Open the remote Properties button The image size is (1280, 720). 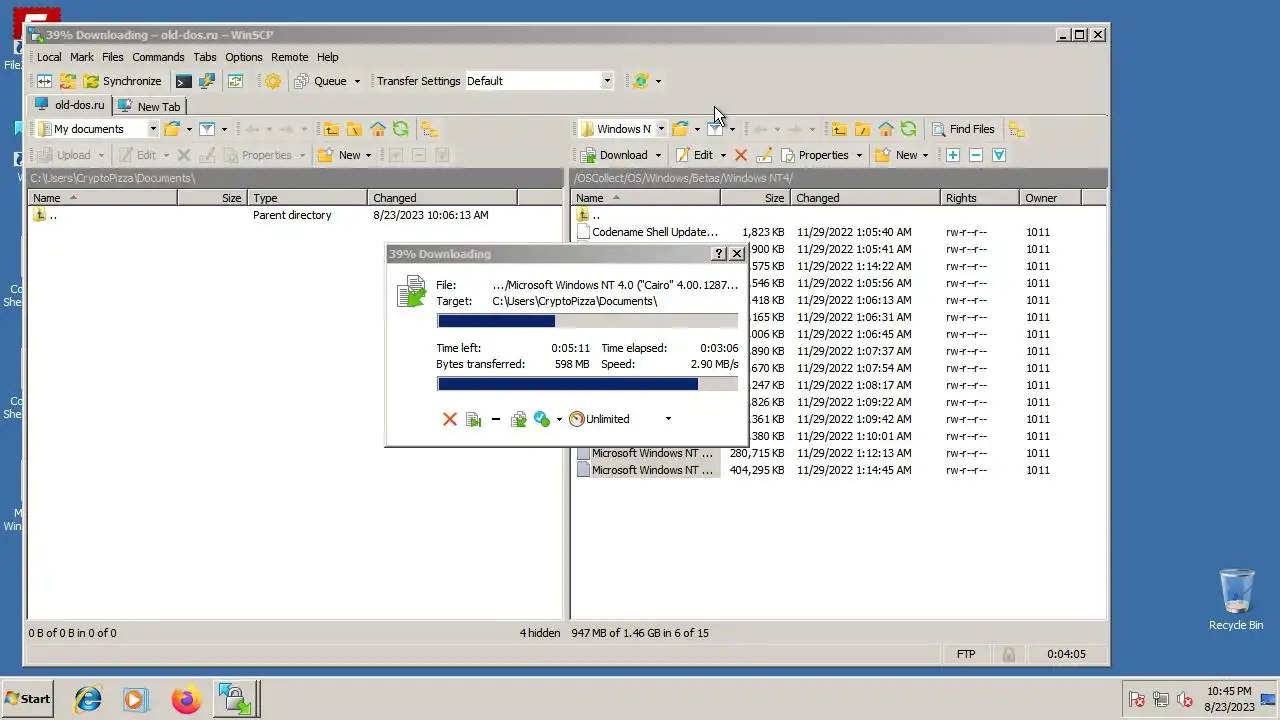[815, 155]
